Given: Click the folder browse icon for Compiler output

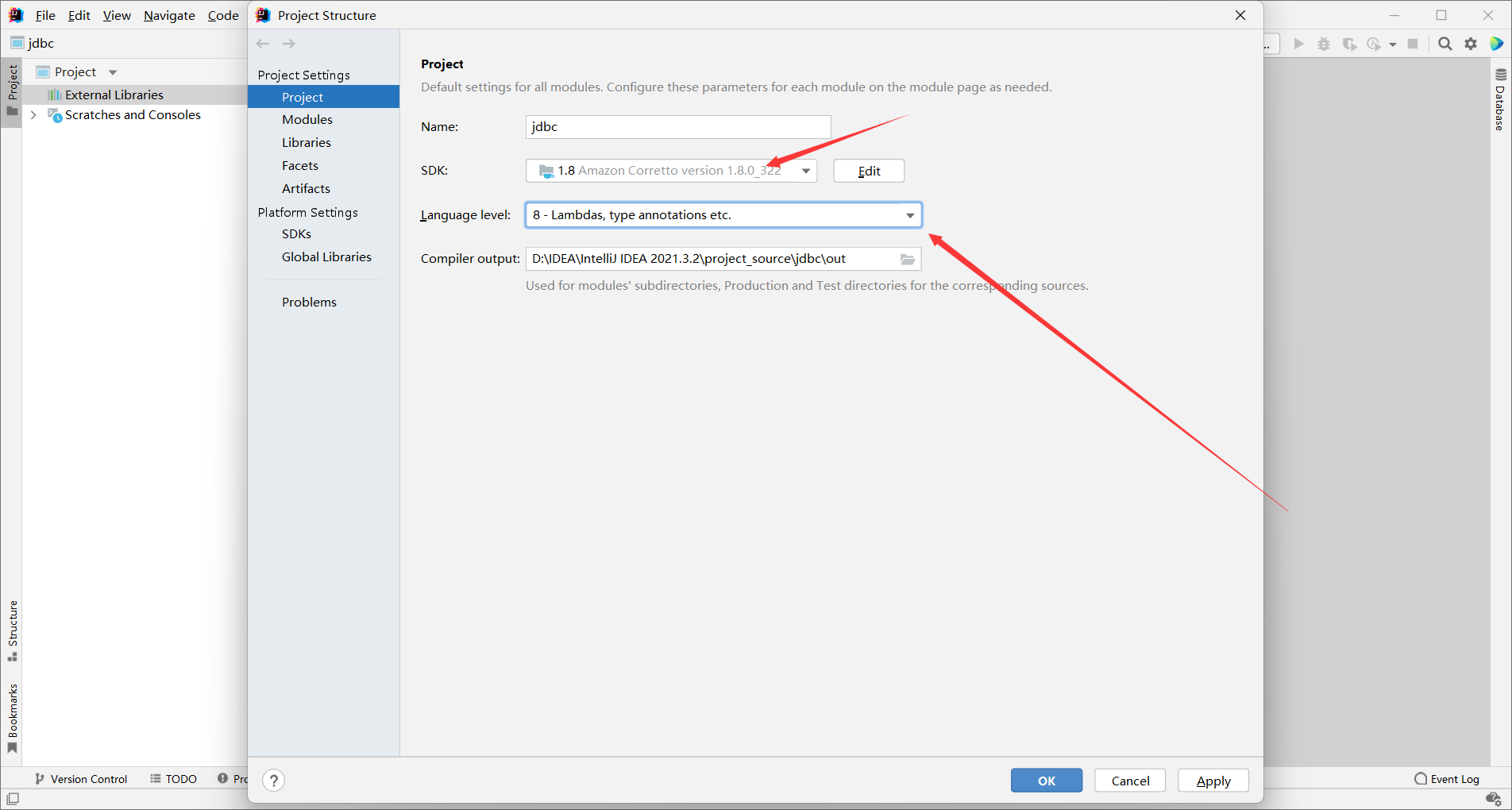Looking at the screenshot, I should pyautogui.click(x=908, y=259).
